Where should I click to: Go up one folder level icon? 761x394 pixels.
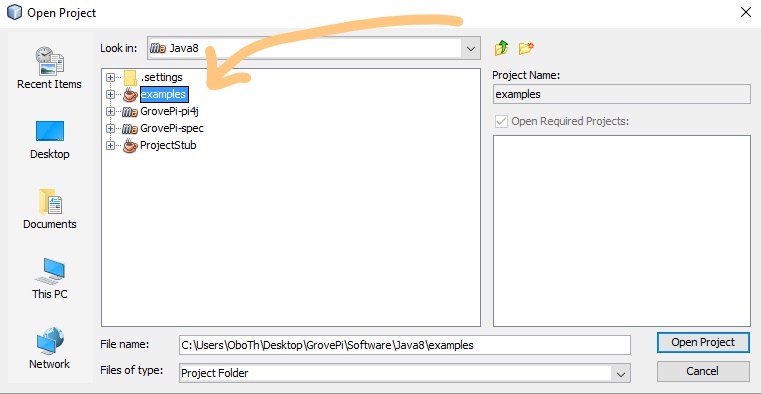pos(501,48)
